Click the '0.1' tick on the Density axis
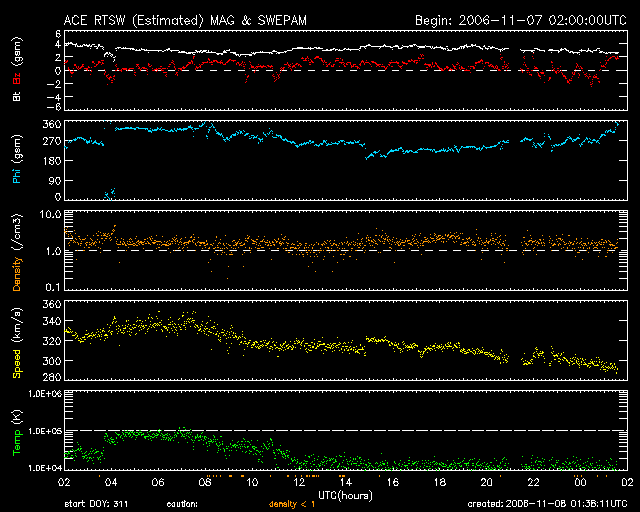 tap(53, 287)
